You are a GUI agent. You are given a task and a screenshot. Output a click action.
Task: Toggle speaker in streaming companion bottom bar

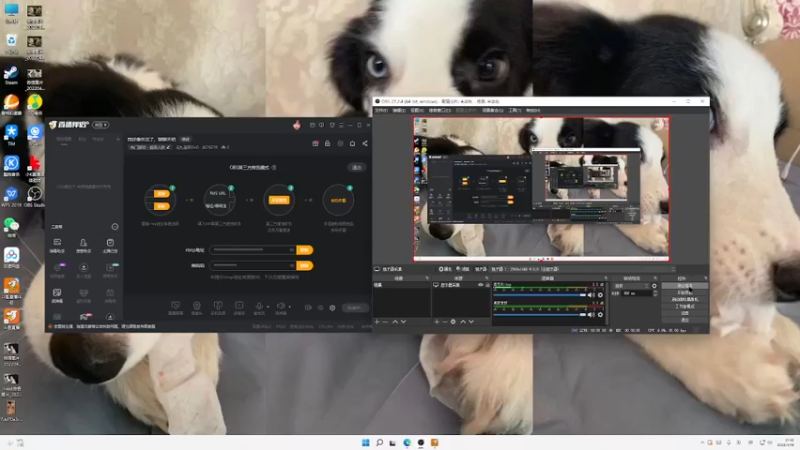click(x=281, y=306)
